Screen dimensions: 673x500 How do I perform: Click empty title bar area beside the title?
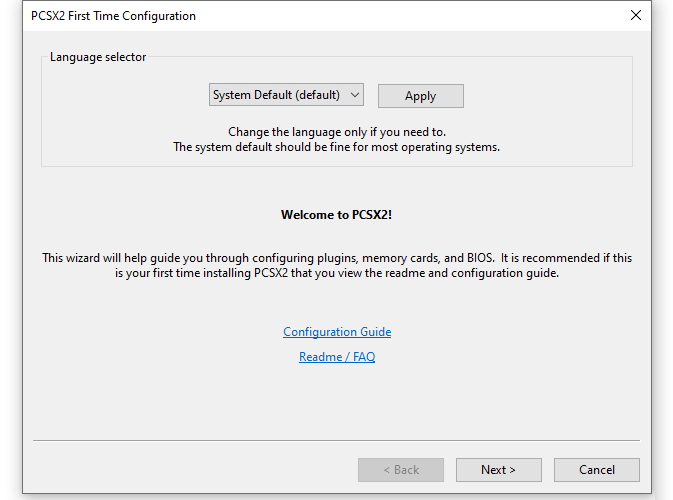[x=408, y=16]
